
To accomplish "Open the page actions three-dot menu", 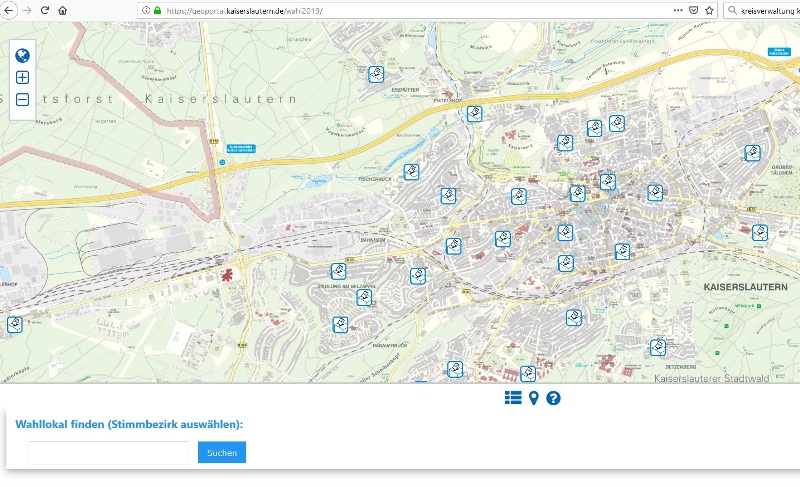I will (677, 10).
